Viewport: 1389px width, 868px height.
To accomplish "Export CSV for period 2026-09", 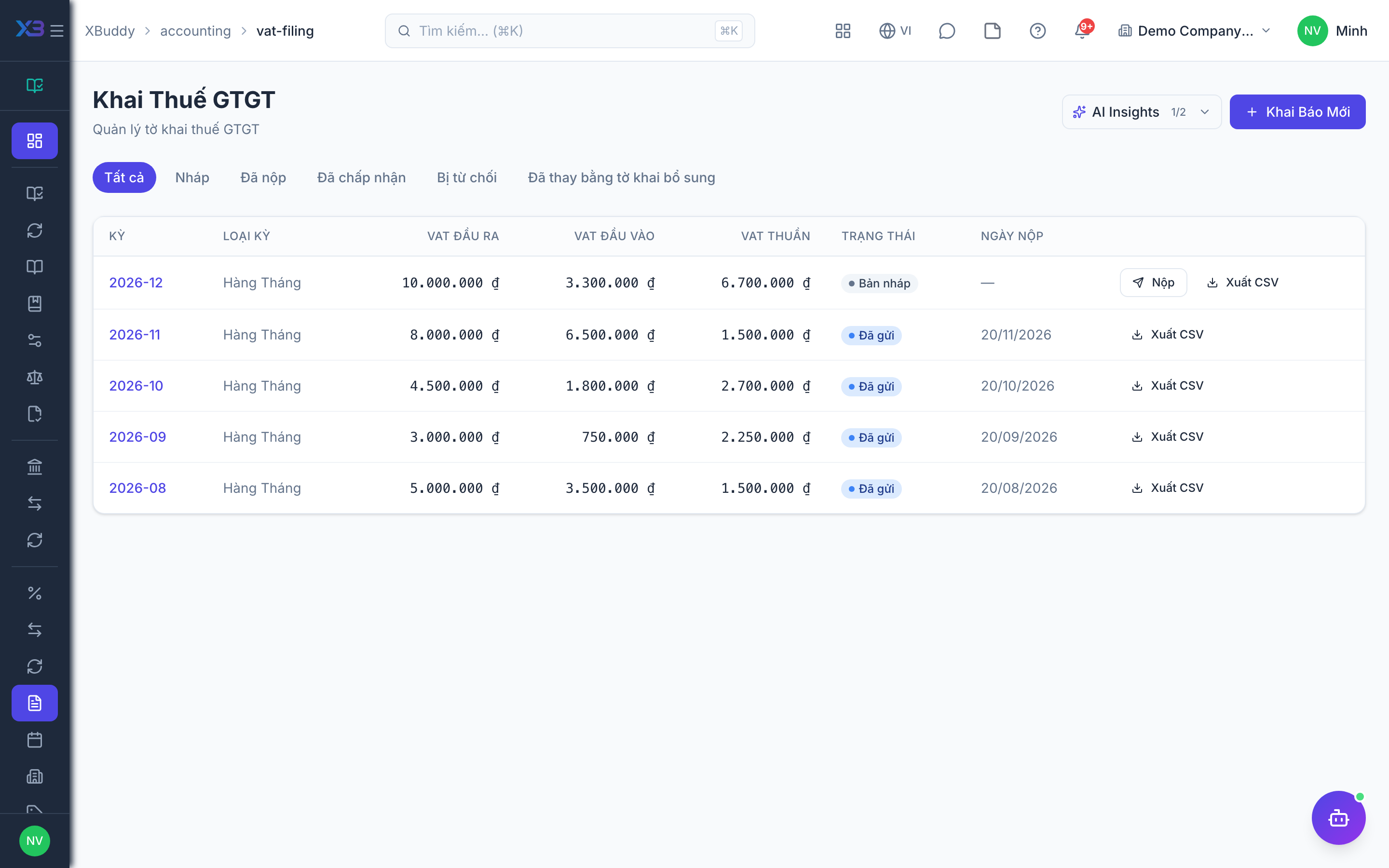I will tap(1167, 437).
